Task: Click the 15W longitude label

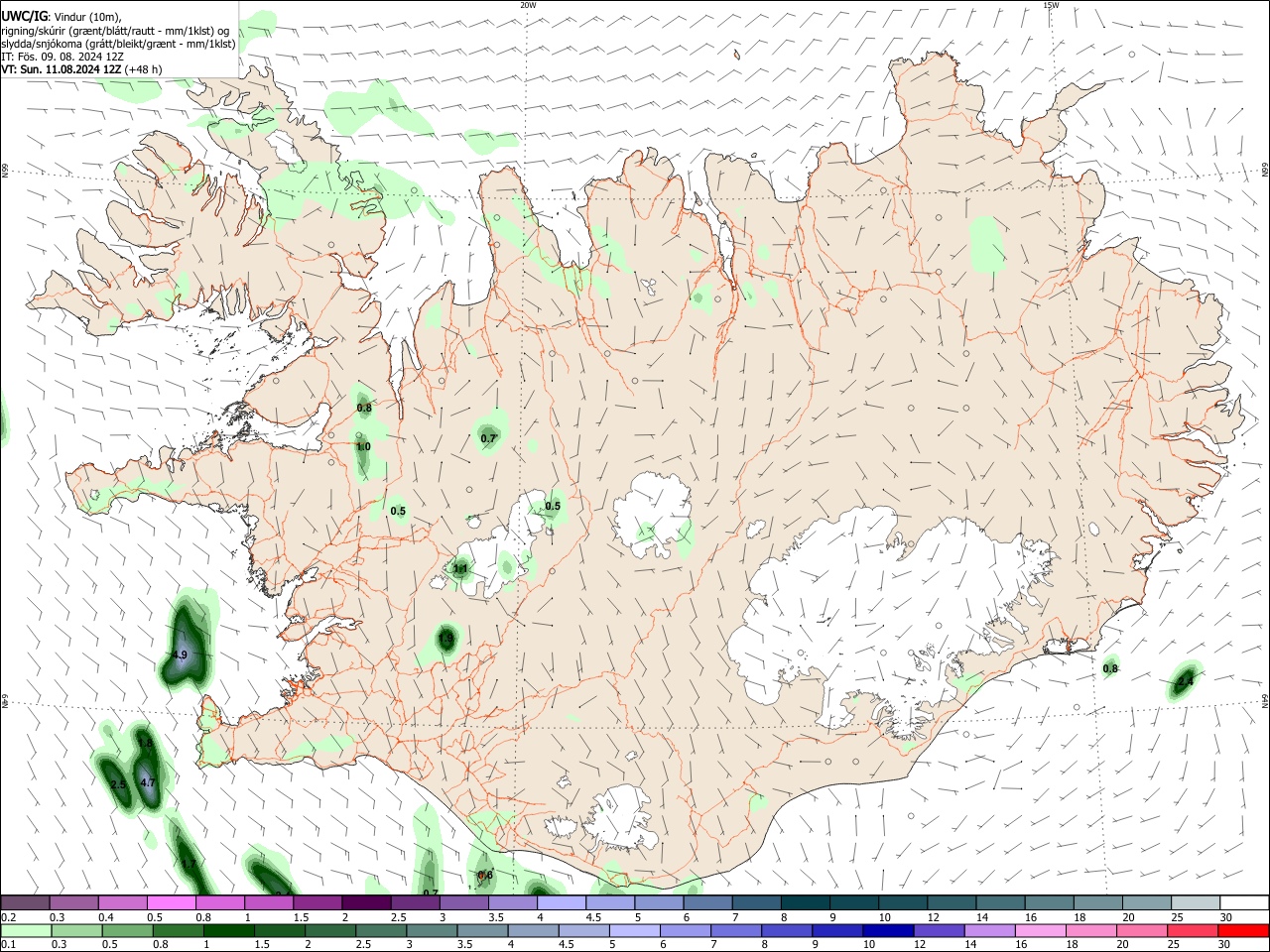Action: tap(1051, 5)
